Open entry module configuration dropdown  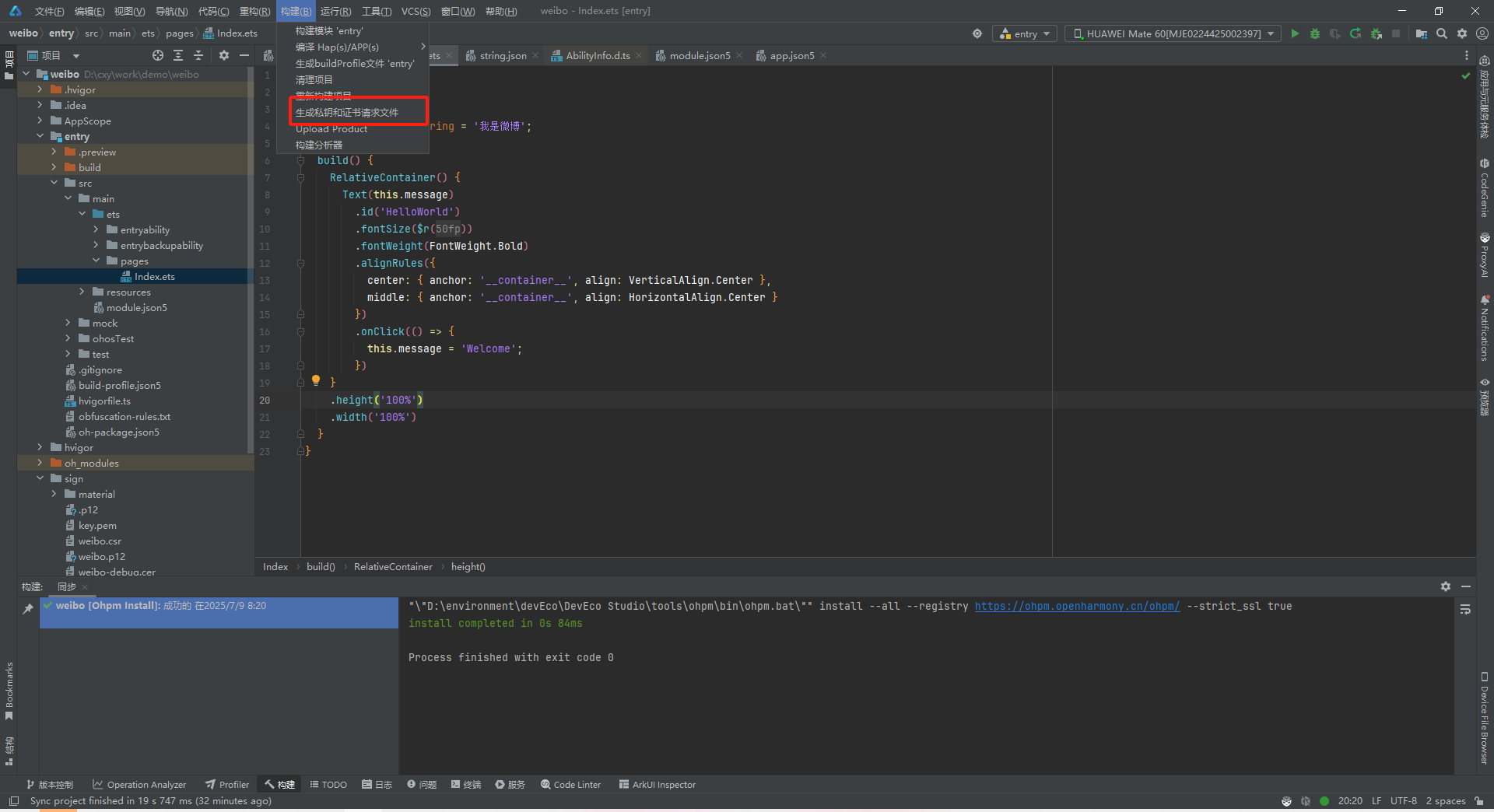point(1026,33)
